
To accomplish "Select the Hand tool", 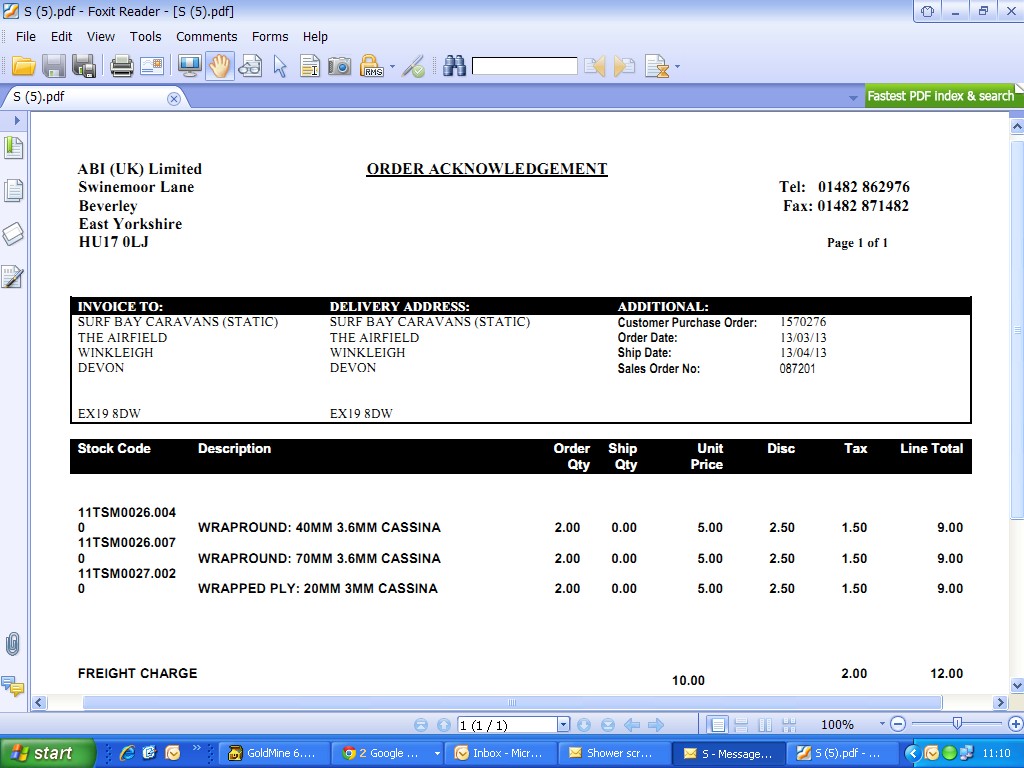I will click(x=220, y=67).
